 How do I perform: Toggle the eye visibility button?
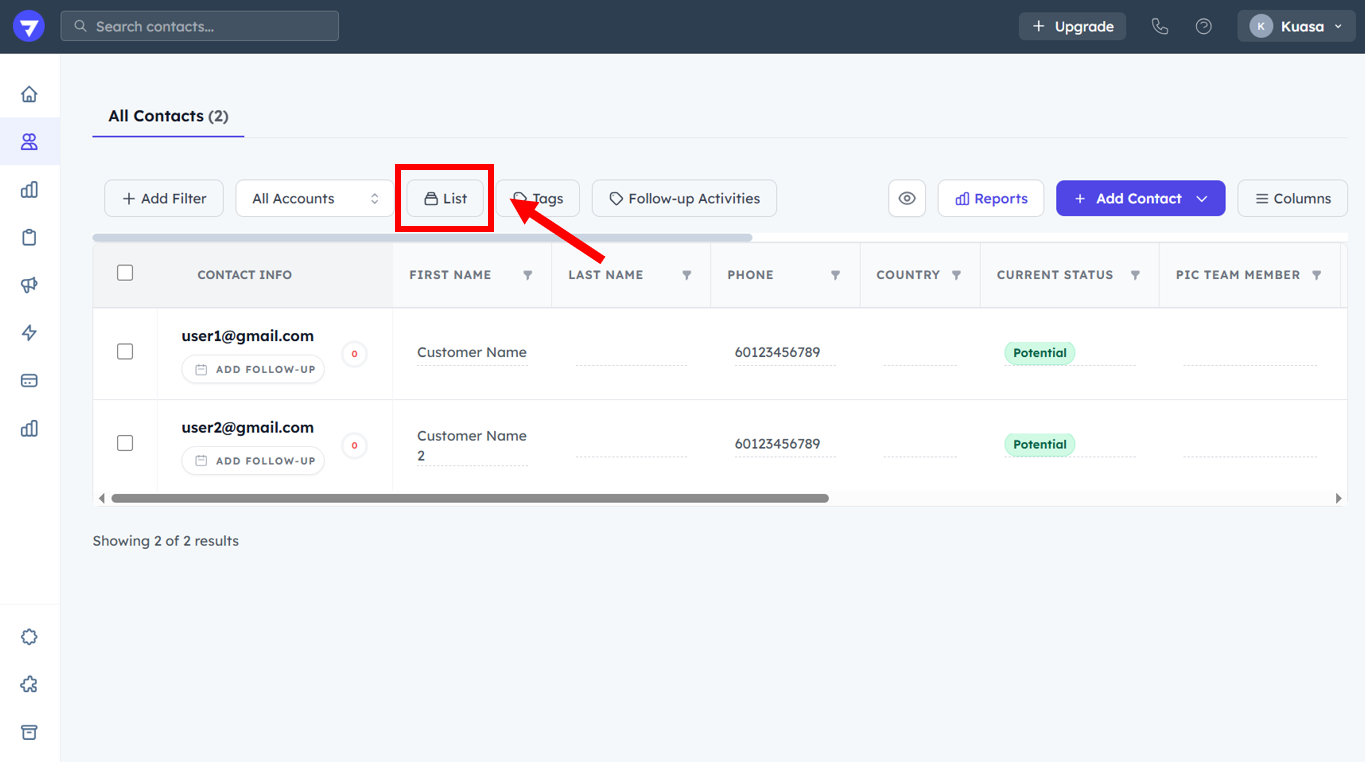pos(907,199)
